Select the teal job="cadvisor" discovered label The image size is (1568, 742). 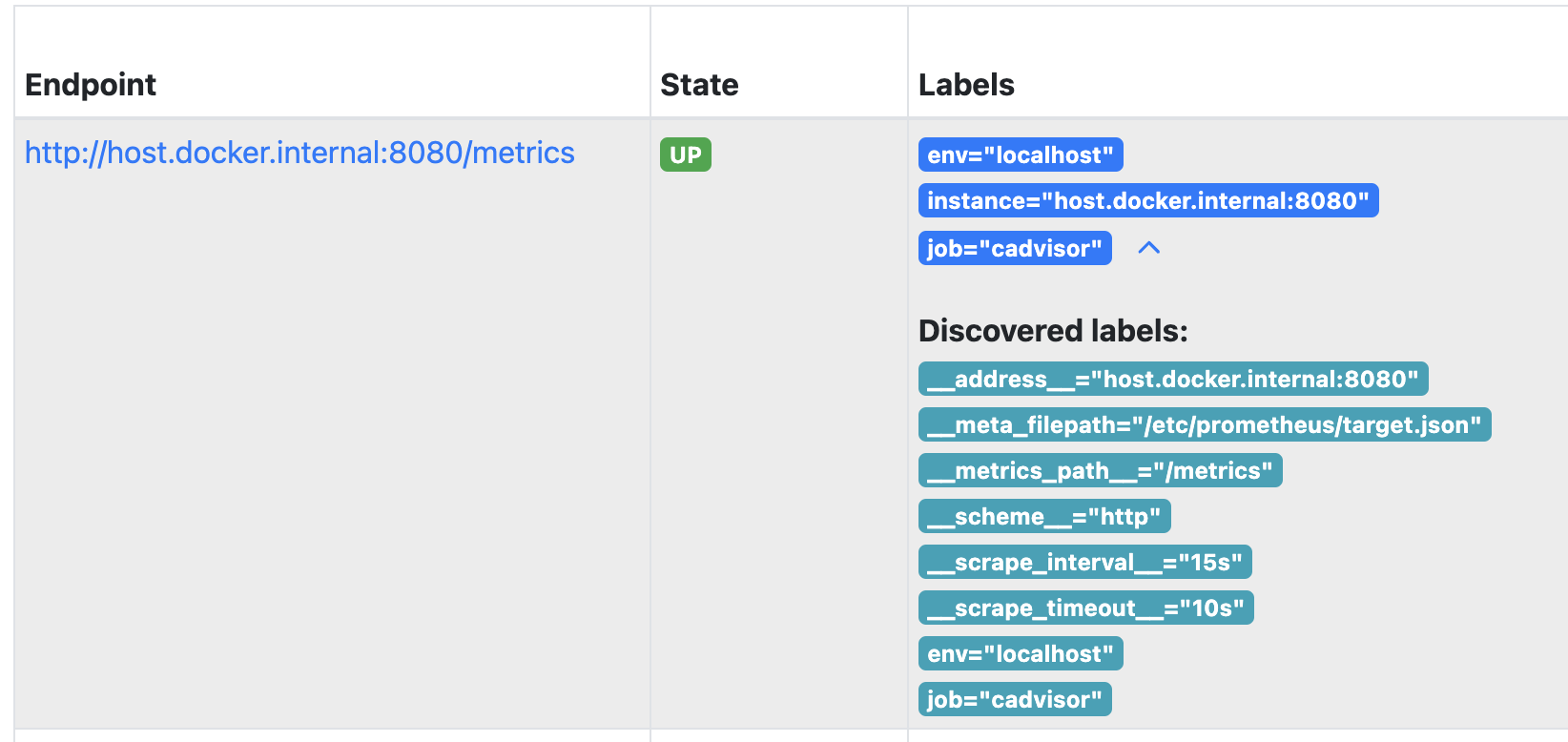pyautogui.click(x=1015, y=699)
